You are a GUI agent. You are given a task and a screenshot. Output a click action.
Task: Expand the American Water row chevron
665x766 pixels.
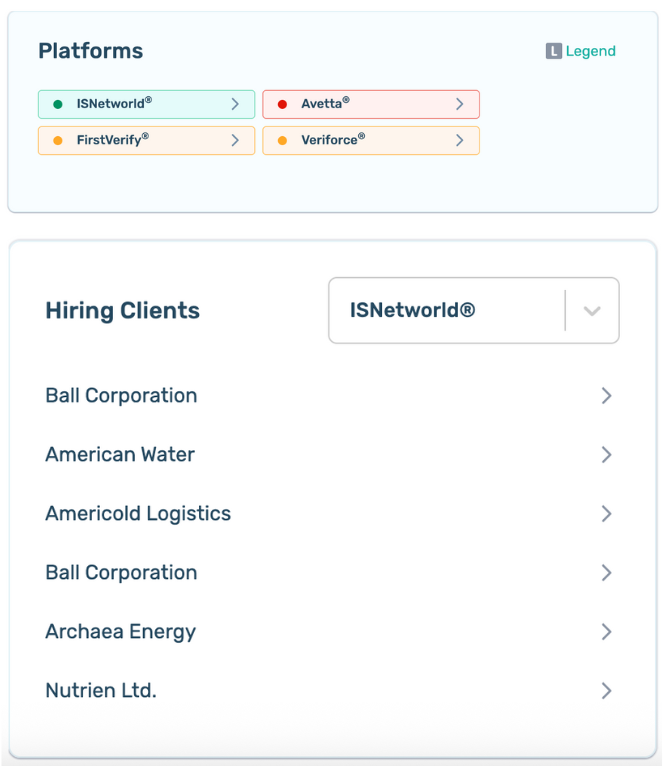coord(606,455)
